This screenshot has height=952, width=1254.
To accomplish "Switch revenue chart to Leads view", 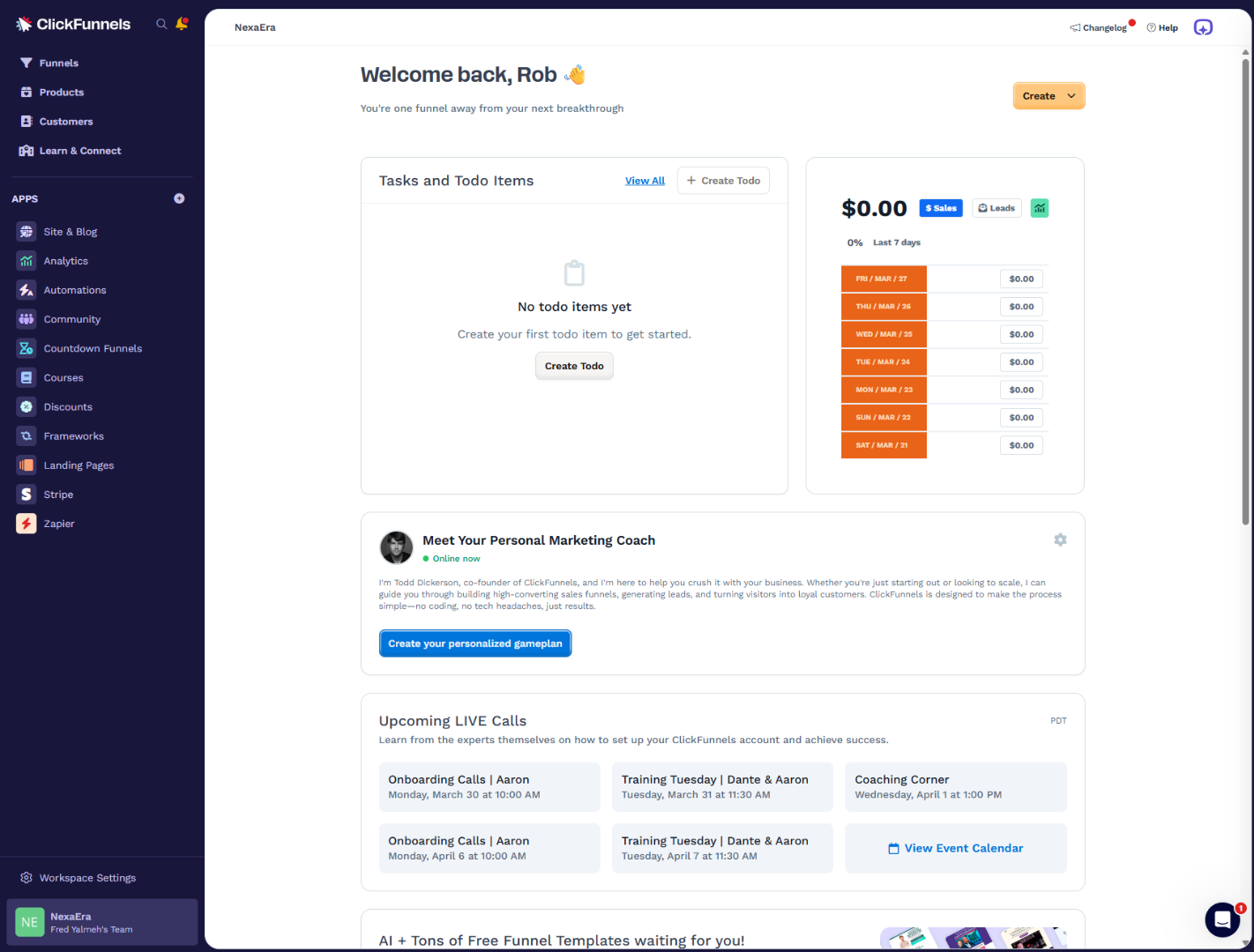I will tap(996, 207).
